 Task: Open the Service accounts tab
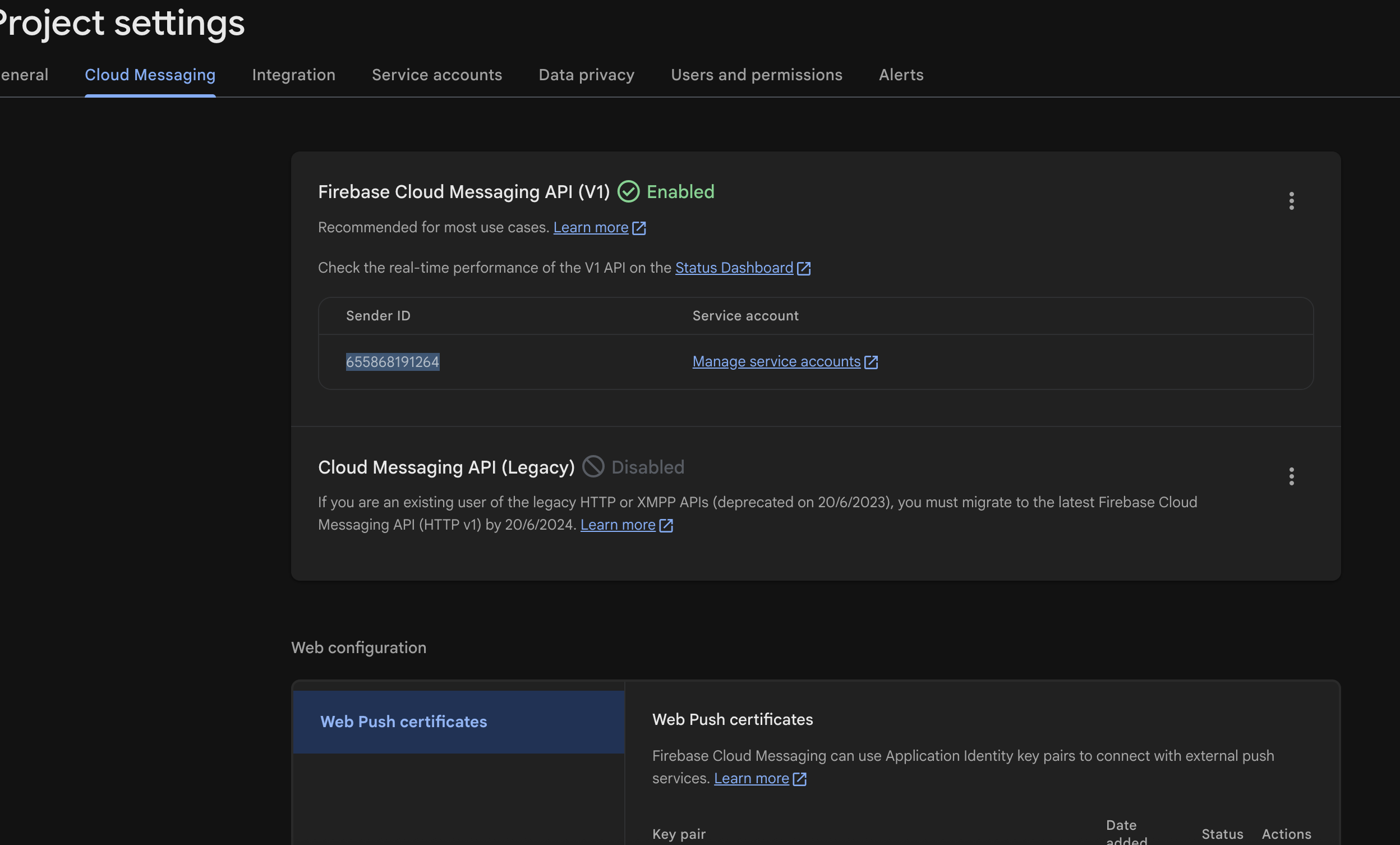click(436, 75)
